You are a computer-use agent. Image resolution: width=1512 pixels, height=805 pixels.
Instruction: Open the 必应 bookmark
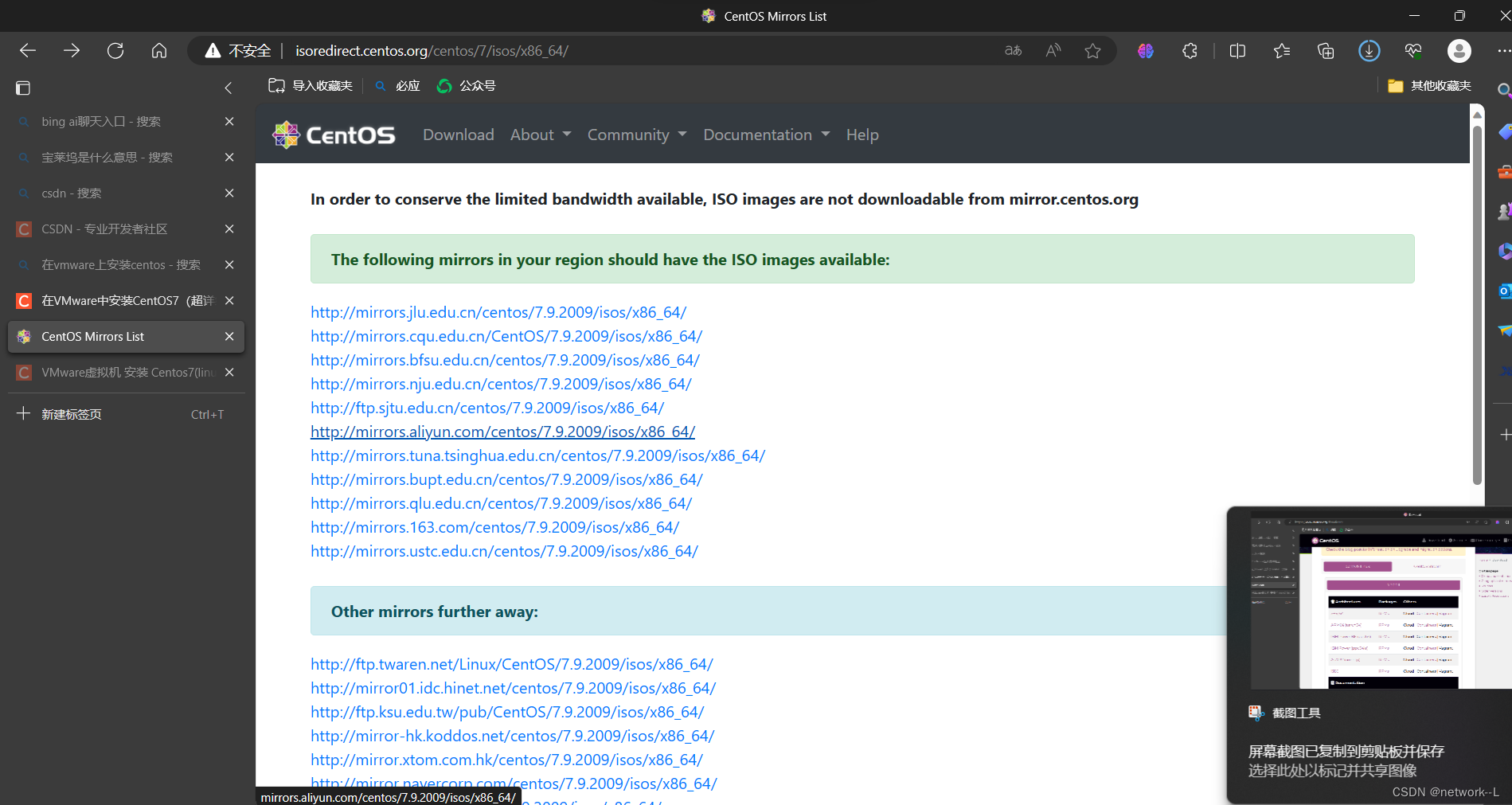pyautogui.click(x=397, y=86)
